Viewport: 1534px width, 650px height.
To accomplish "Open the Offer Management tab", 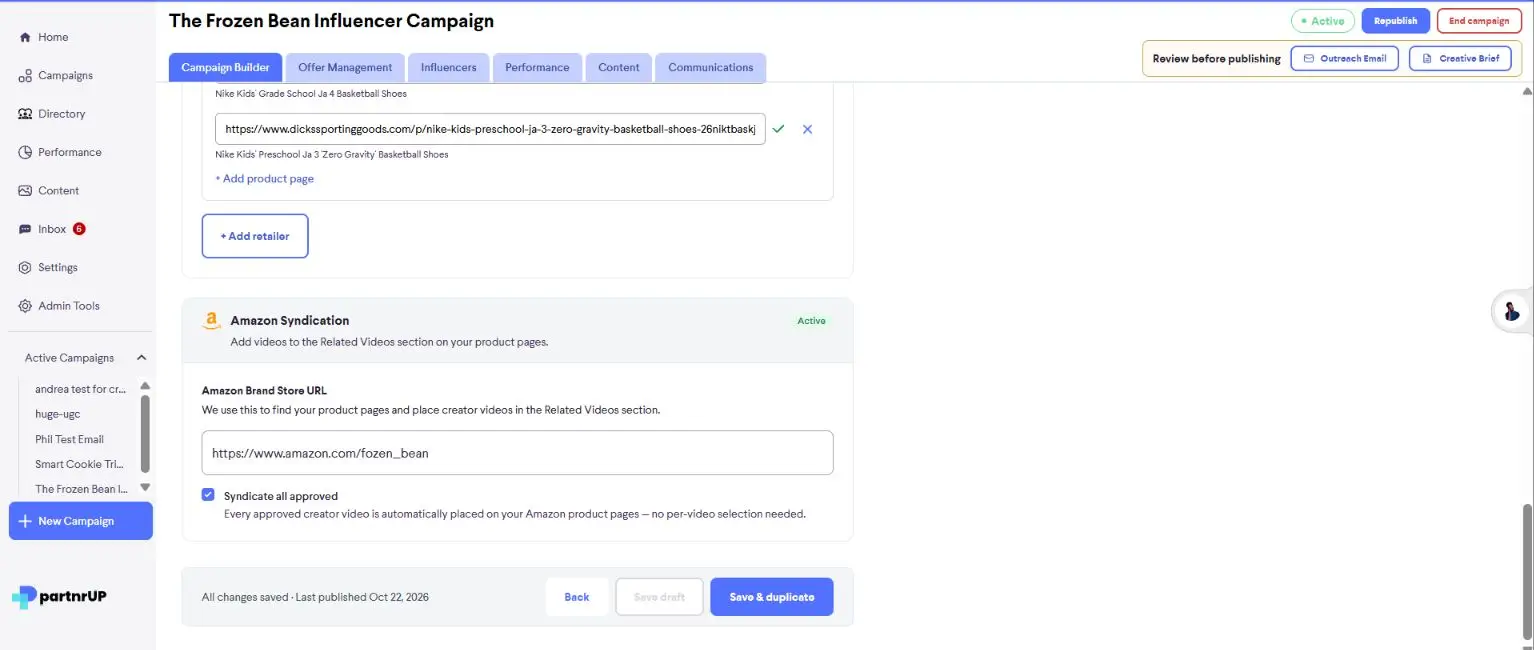I will [x=345, y=67].
